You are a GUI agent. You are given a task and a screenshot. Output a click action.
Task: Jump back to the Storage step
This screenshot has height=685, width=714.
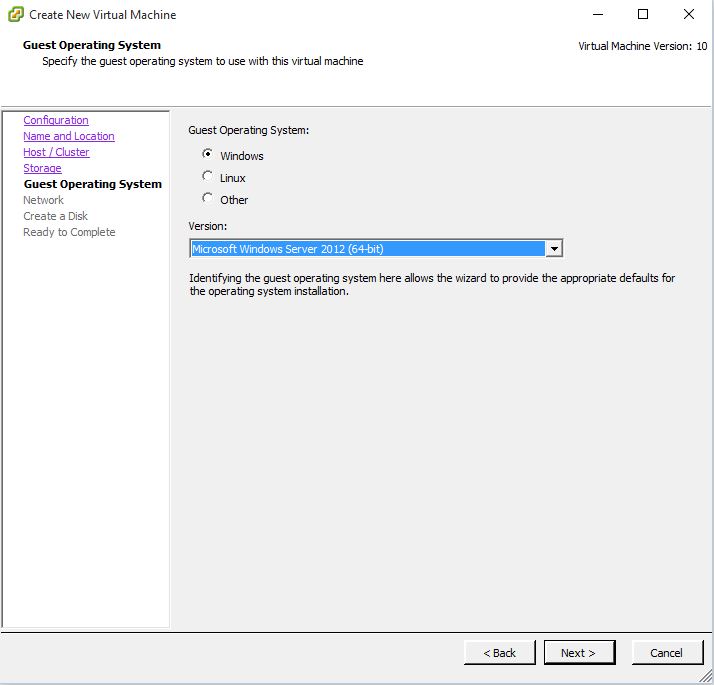point(42,168)
